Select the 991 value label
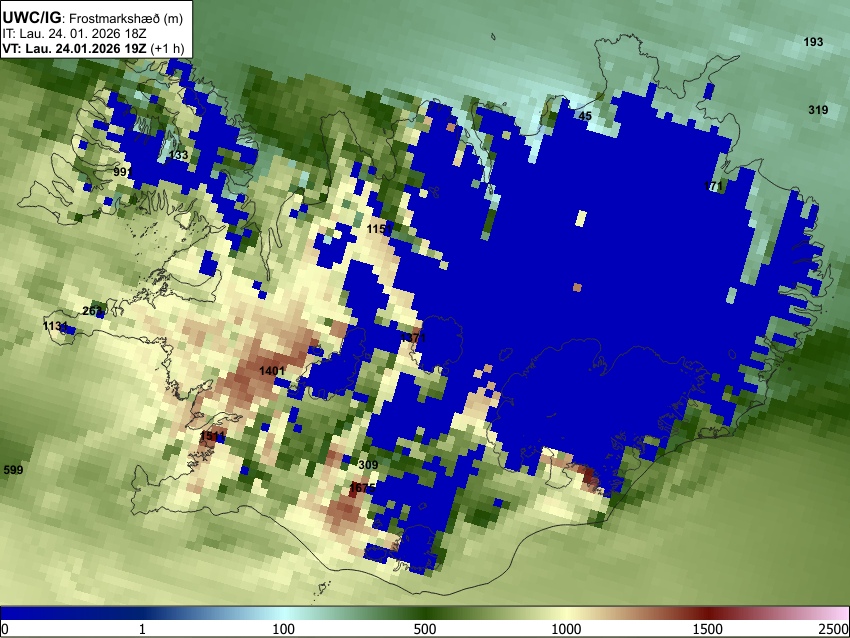 coord(123,172)
